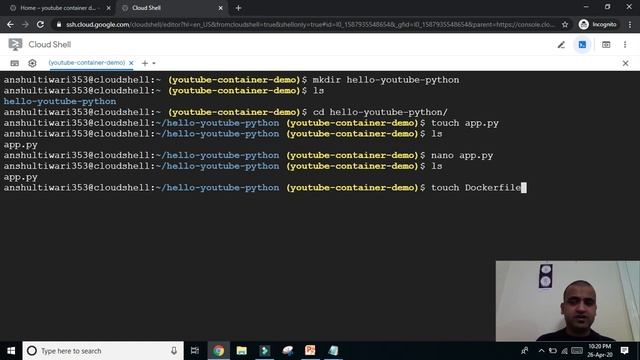View site security lock icon
Screen dimensions: 640x360
[x=59, y=24]
